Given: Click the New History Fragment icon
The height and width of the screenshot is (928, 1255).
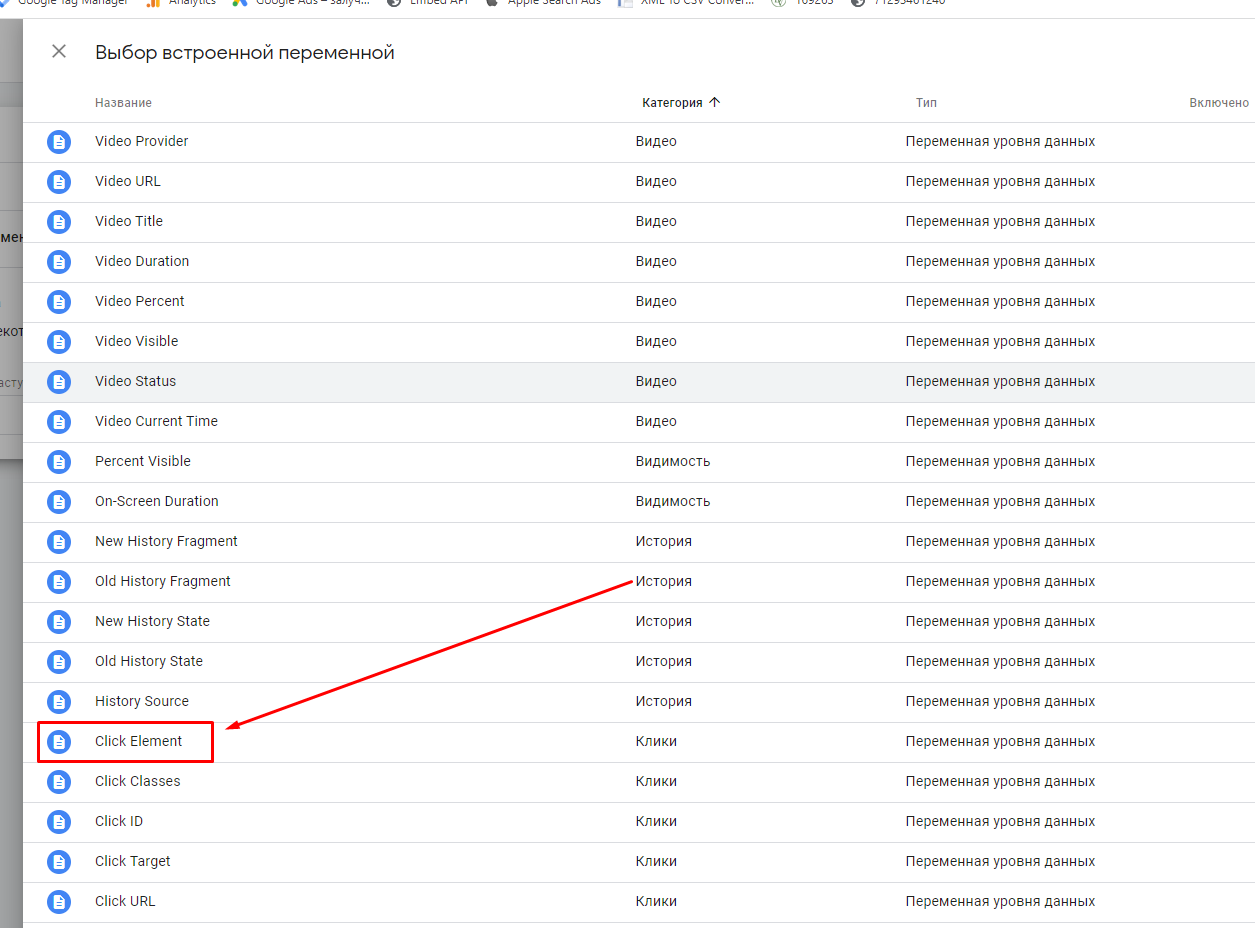Looking at the screenshot, I should (x=60, y=542).
